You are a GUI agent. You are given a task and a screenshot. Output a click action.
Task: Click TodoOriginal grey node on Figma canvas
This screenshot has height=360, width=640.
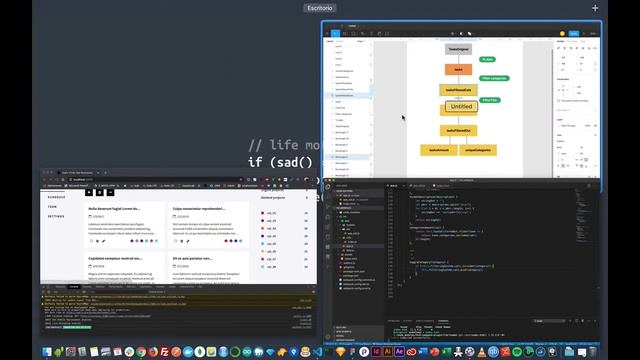point(458,49)
